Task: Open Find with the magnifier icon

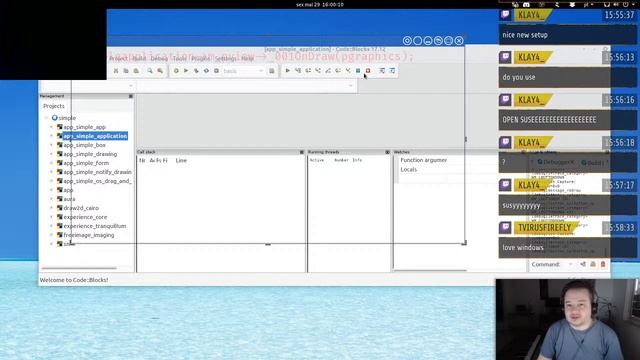Action: click(150, 71)
